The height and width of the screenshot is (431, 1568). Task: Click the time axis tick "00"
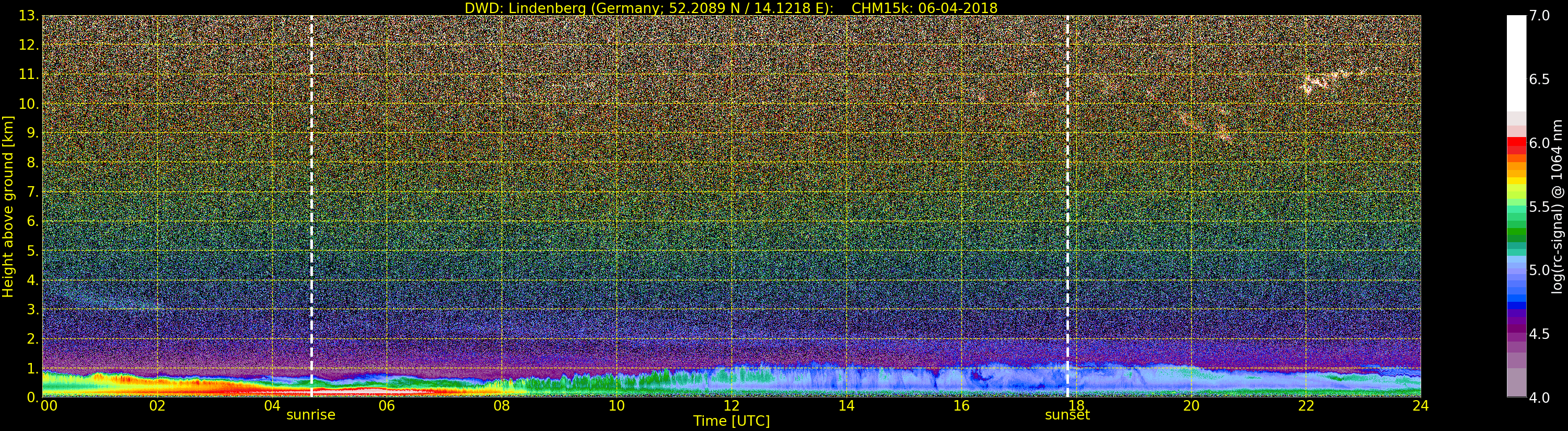(x=49, y=406)
